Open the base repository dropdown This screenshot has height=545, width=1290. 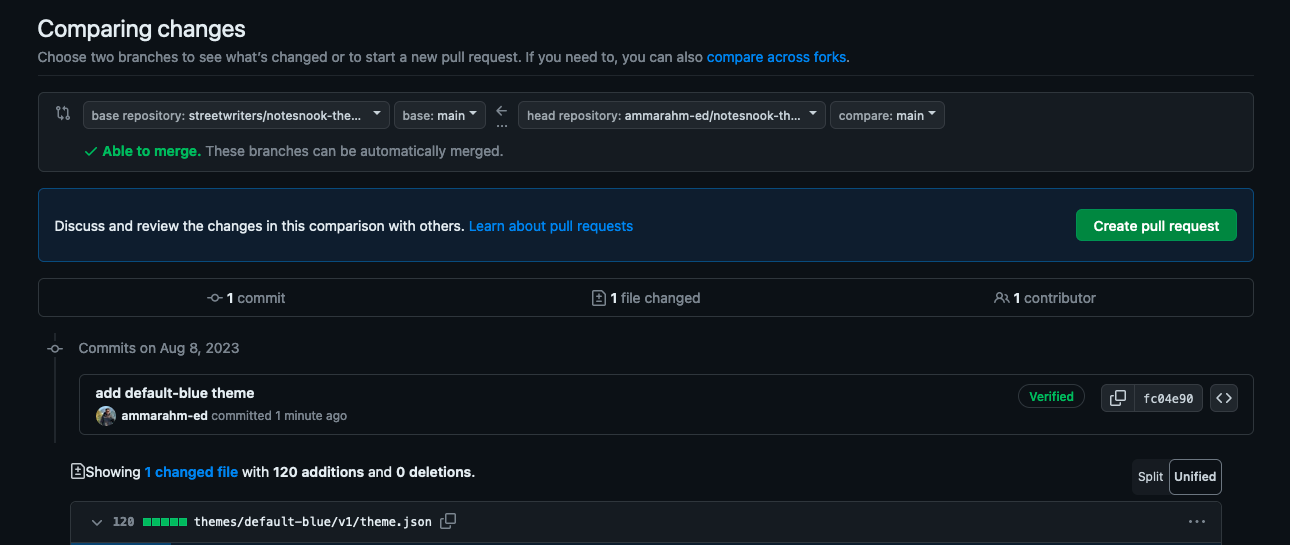236,115
